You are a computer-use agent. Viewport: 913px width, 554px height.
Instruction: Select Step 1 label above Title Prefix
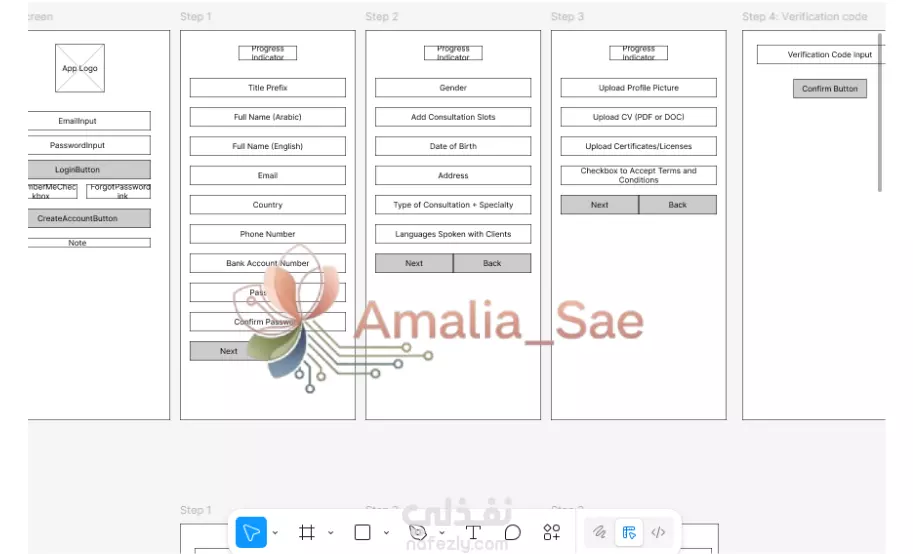[x=196, y=17]
